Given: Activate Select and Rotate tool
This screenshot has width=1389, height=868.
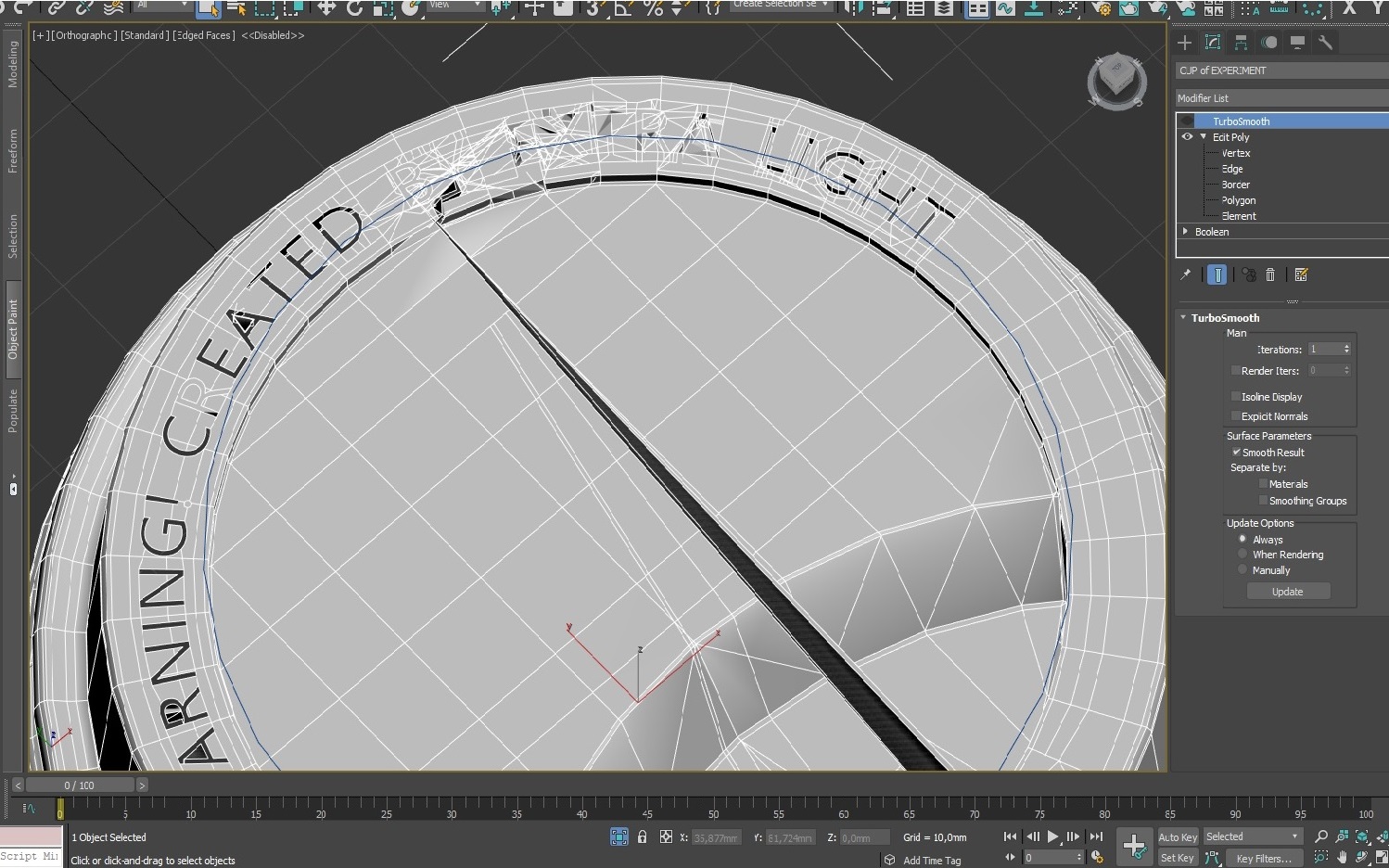Looking at the screenshot, I should click(354, 8).
